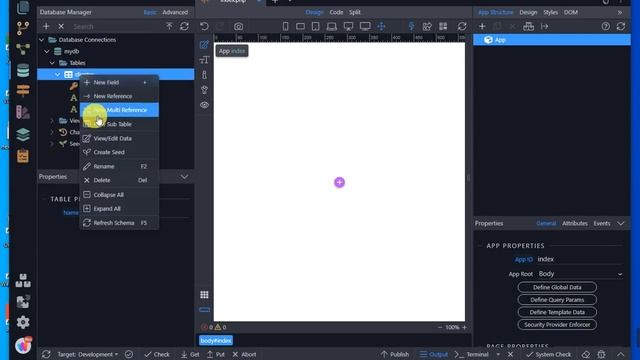Open the Database Manager panel from sidebar
This screenshot has height=360, width=640.
[x=23, y=70]
